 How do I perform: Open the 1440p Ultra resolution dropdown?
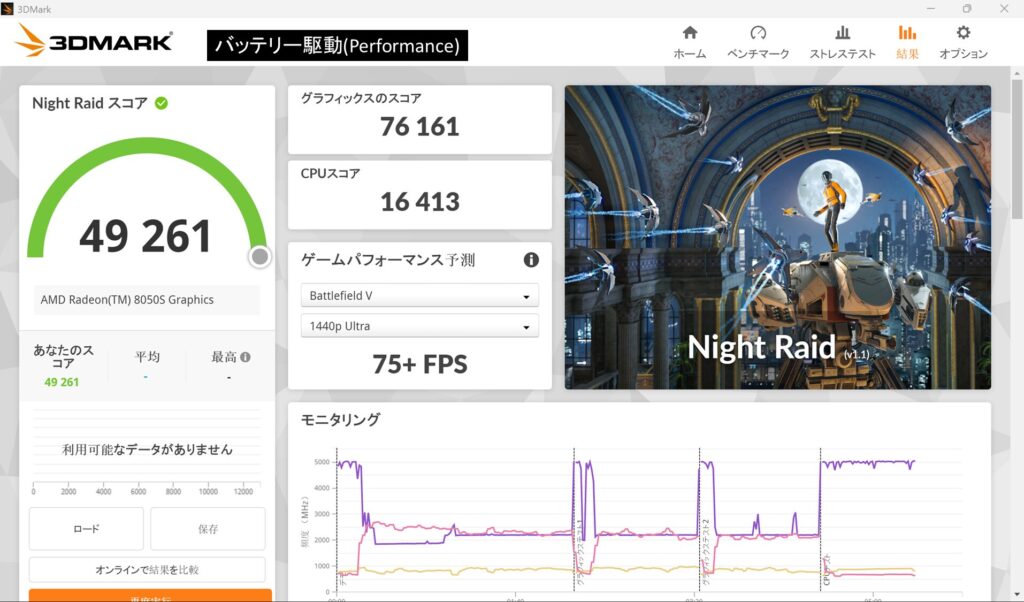coord(419,326)
